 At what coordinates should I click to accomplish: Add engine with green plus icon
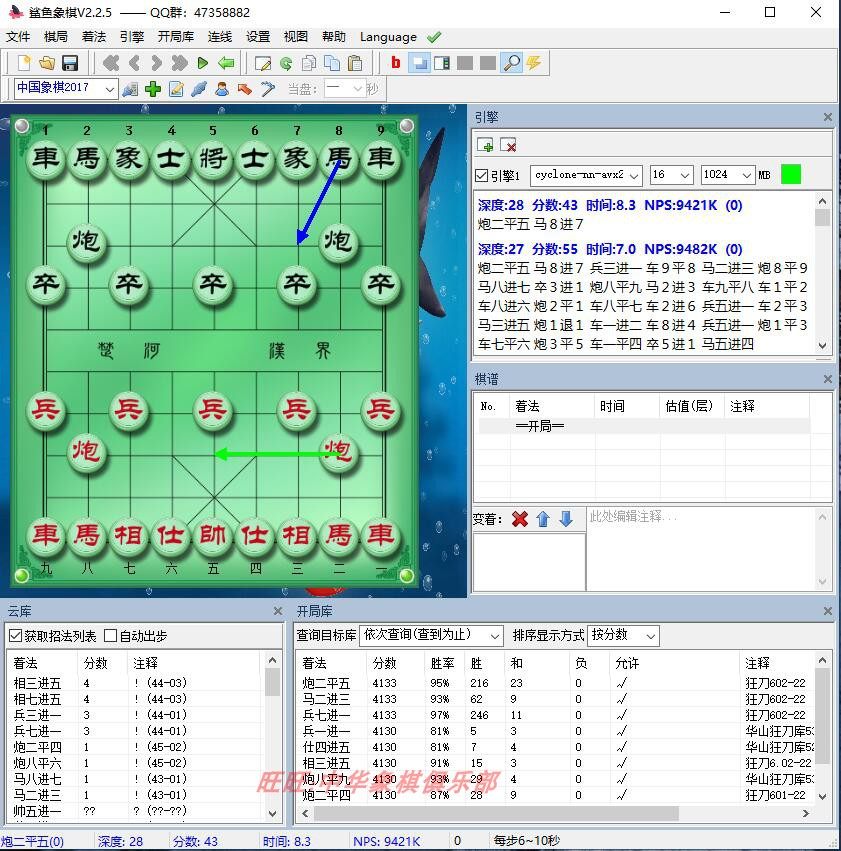485,145
